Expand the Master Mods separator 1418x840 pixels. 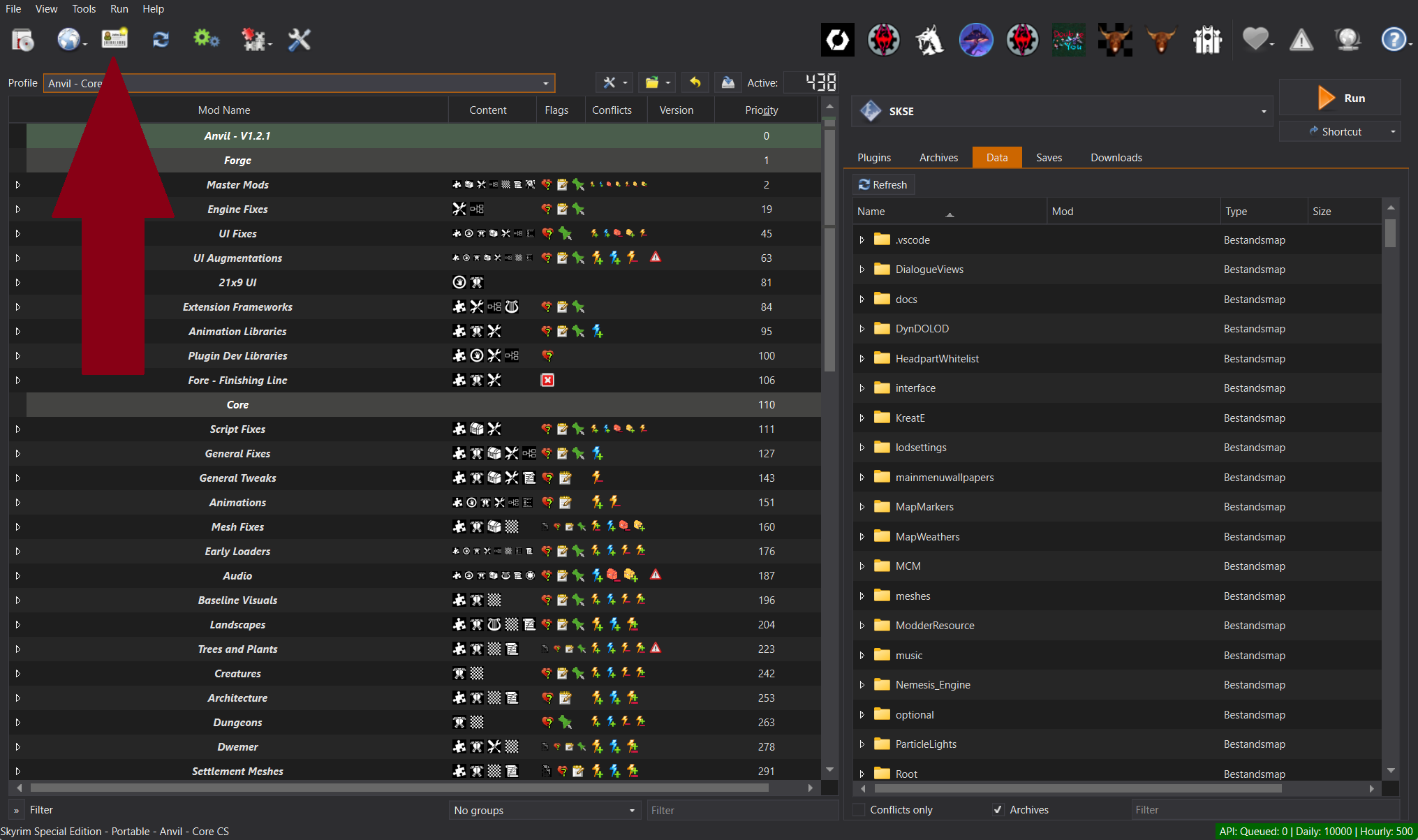click(x=17, y=185)
